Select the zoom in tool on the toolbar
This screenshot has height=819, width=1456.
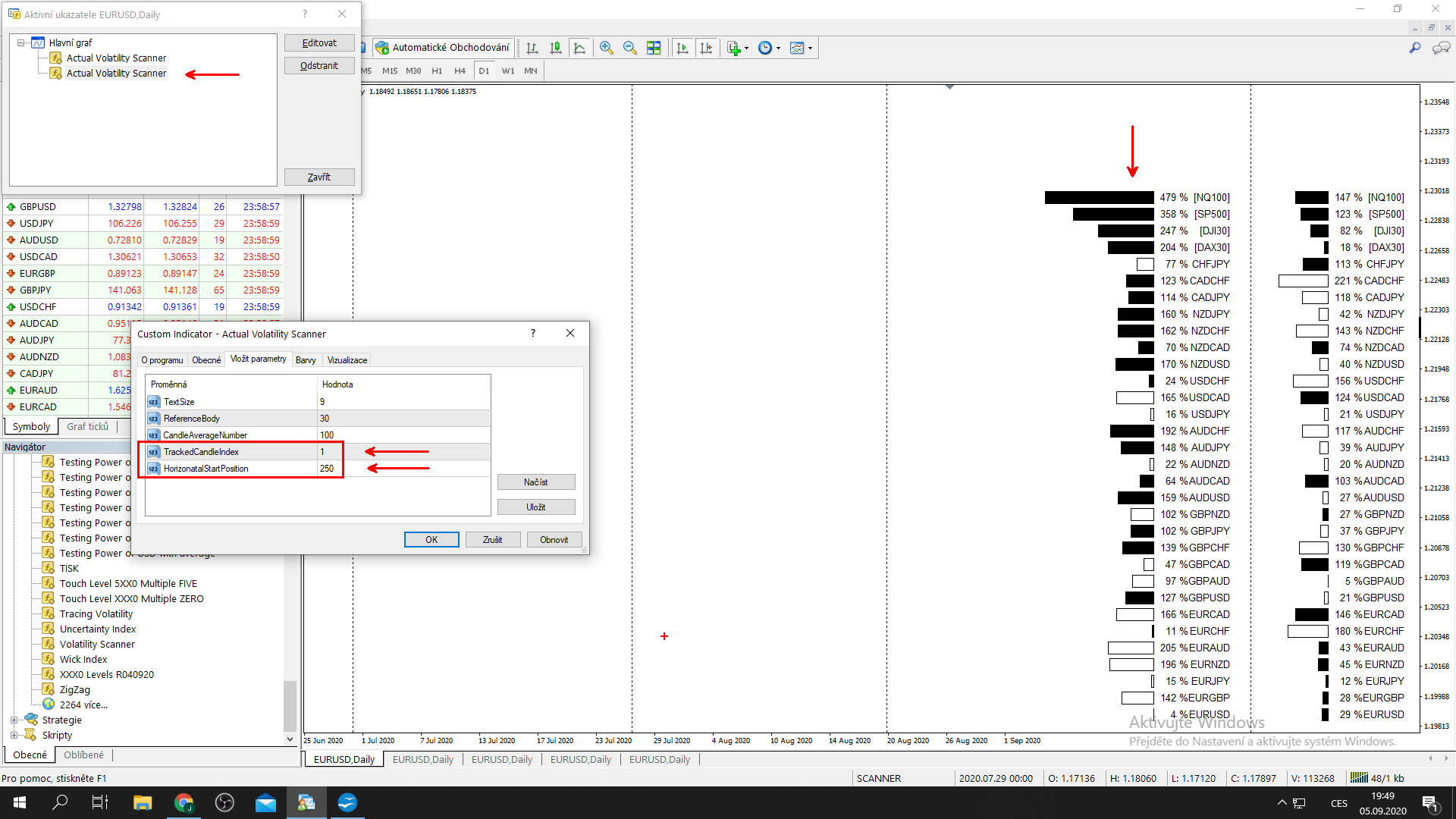click(607, 47)
